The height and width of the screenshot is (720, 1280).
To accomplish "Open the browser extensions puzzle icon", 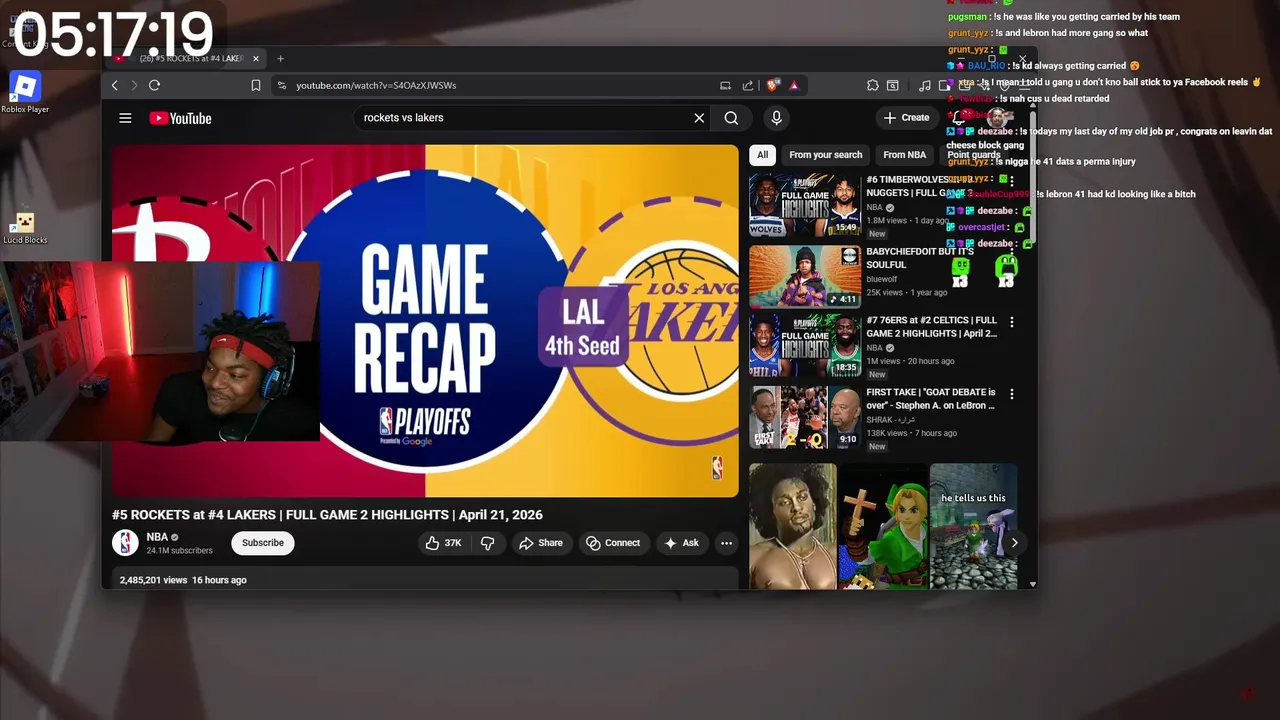I will (872, 85).
